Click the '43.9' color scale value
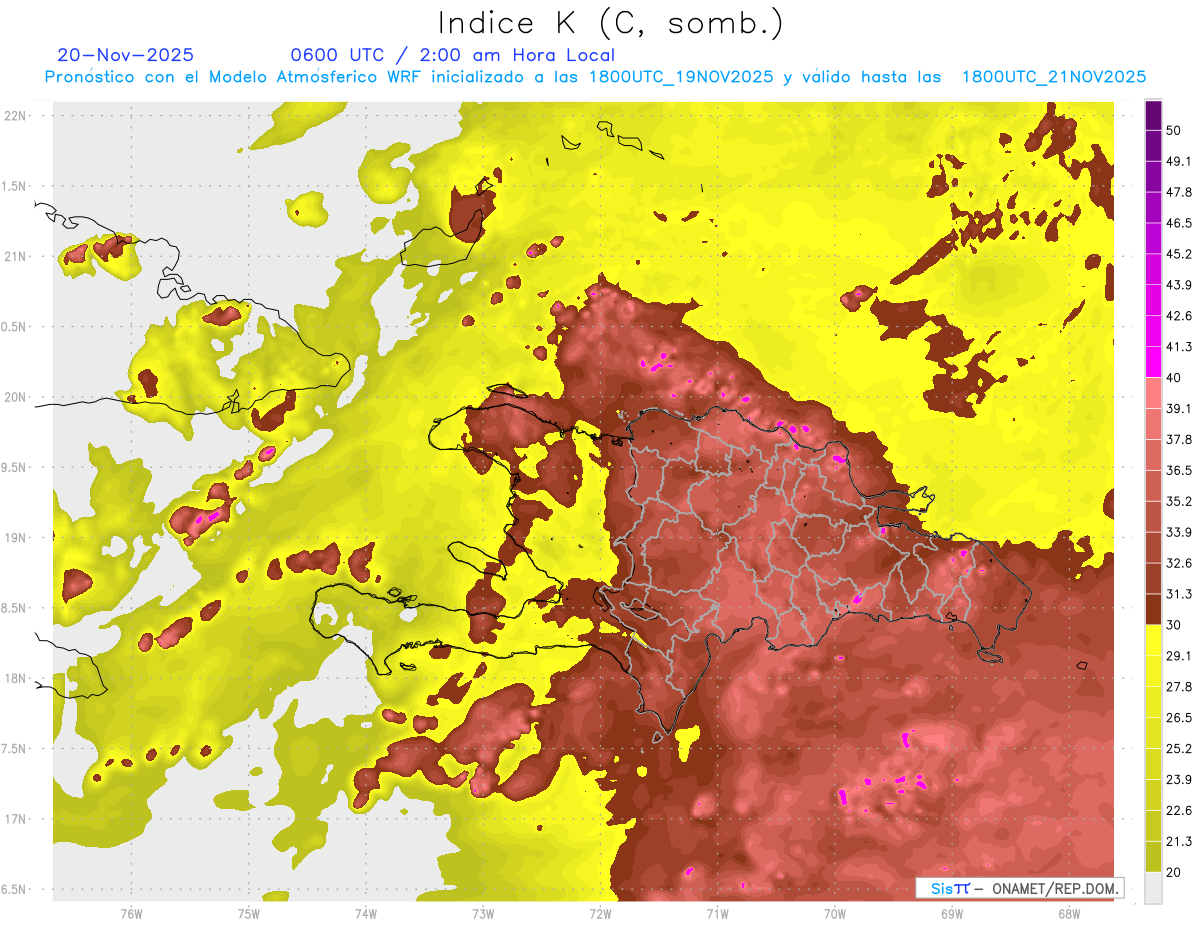 pyautogui.click(x=1178, y=285)
